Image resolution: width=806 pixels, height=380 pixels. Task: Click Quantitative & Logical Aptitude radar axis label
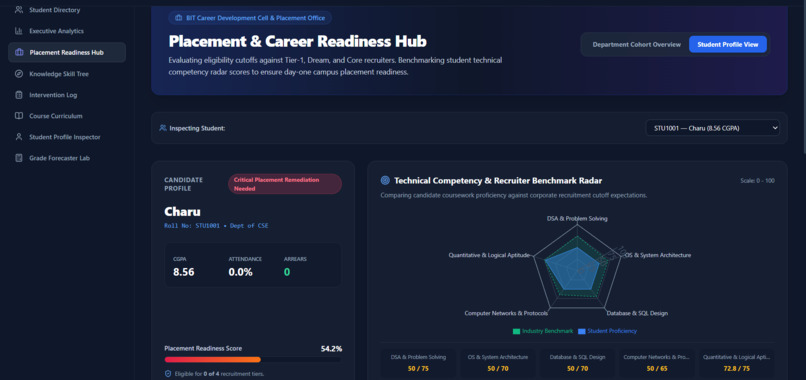click(x=489, y=255)
